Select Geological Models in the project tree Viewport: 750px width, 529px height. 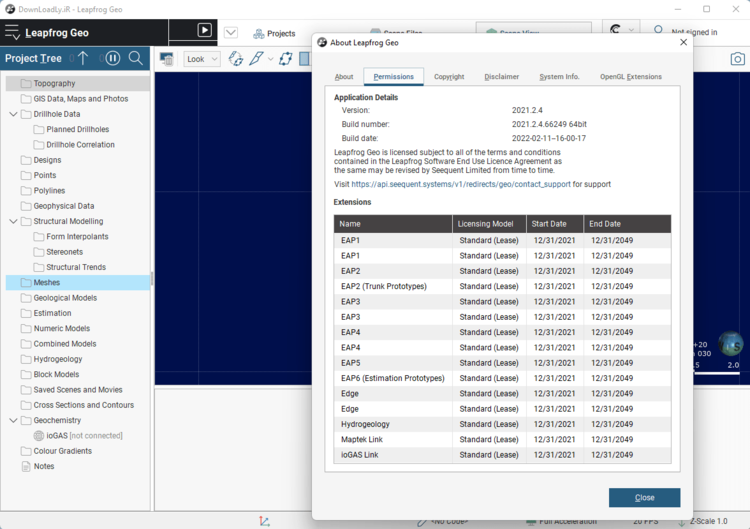pos(65,298)
